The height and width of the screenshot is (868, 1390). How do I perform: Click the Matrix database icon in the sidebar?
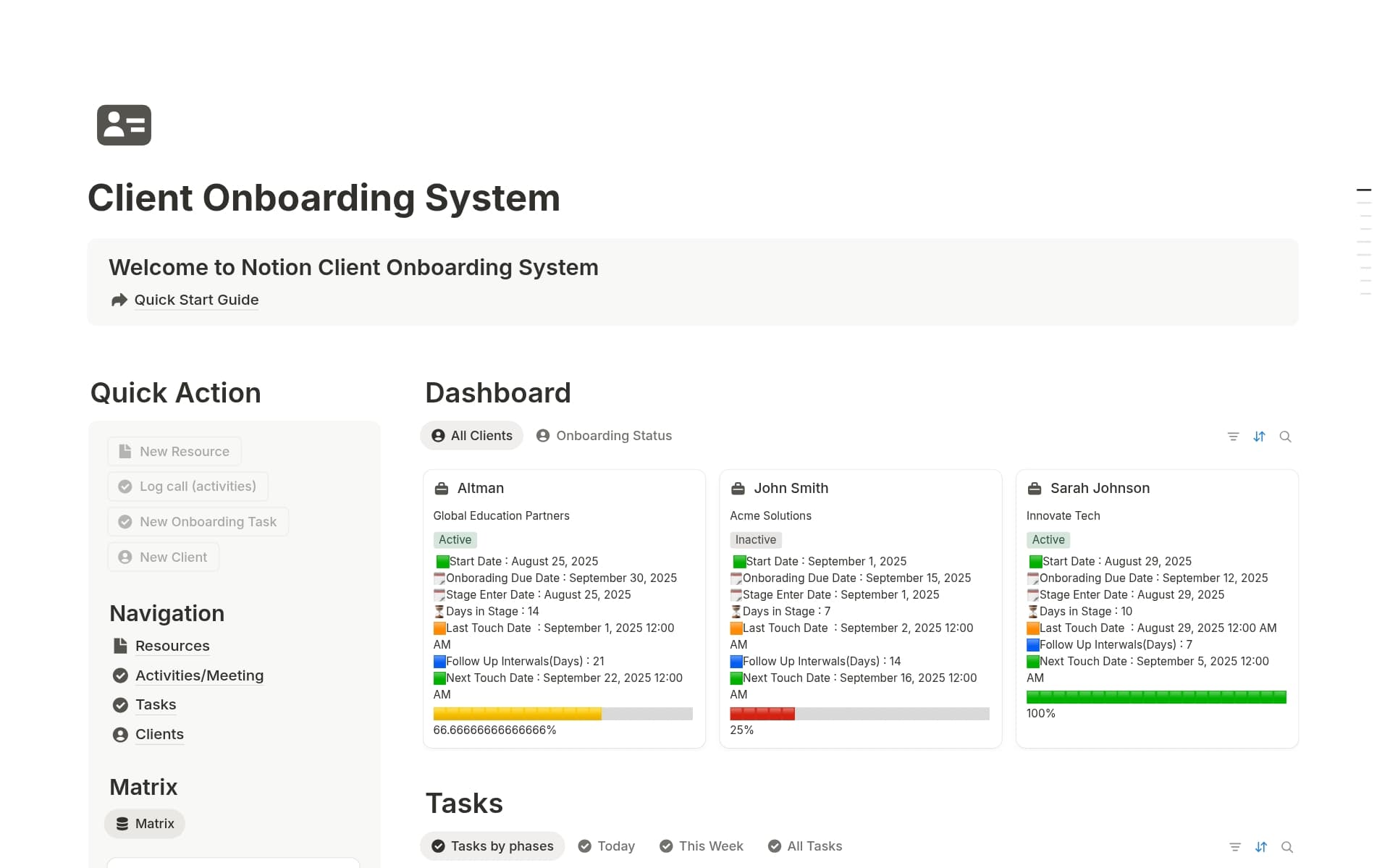click(x=121, y=823)
